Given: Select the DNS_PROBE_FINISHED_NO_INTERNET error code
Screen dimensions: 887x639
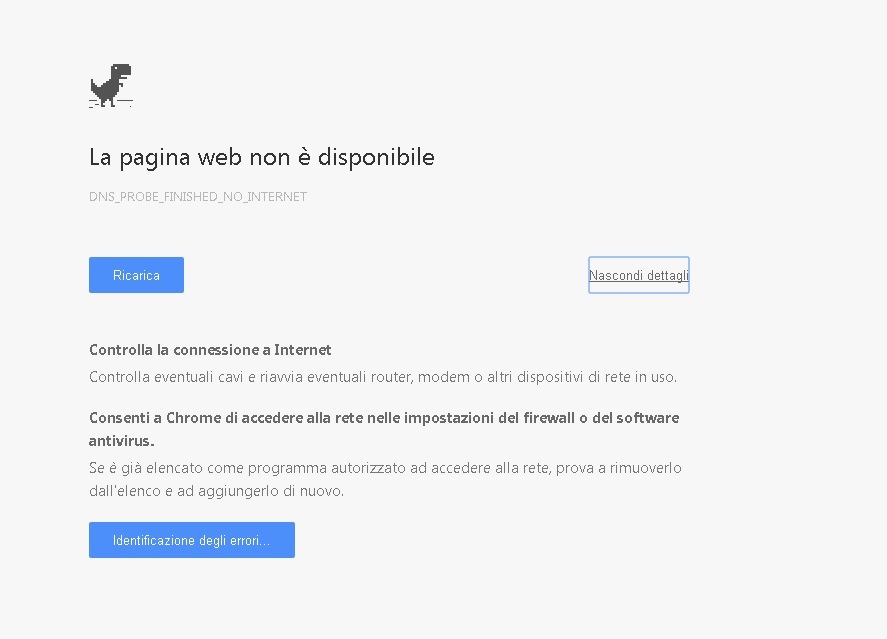Looking at the screenshot, I should coord(198,197).
